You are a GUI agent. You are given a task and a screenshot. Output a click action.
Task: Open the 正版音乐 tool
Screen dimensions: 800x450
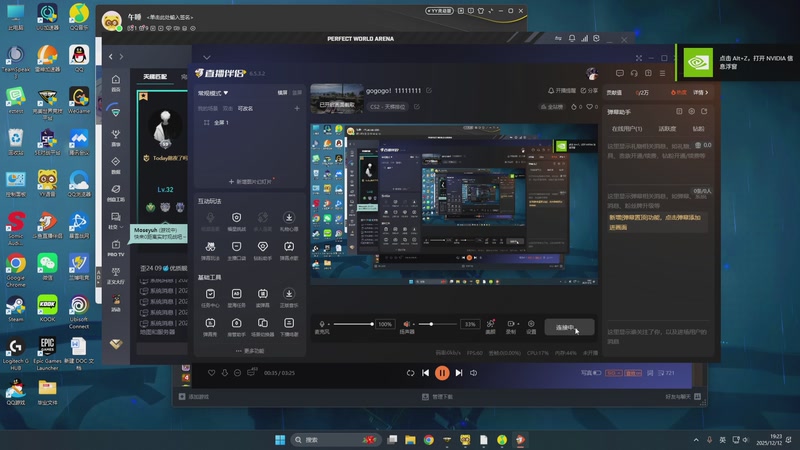pyautogui.click(x=289, y=297)
